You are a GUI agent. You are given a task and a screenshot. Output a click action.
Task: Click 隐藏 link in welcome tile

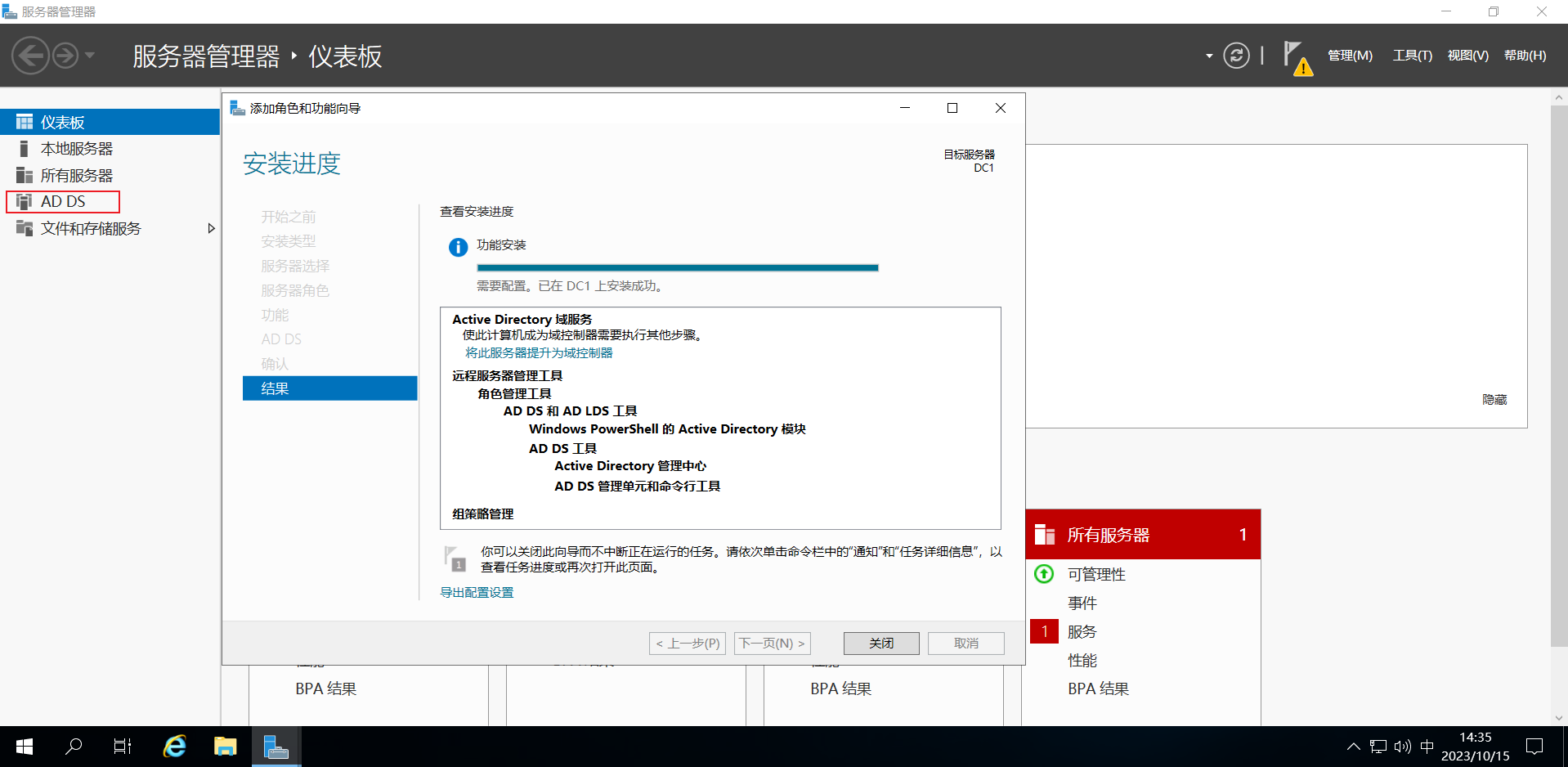(1494, 399)
